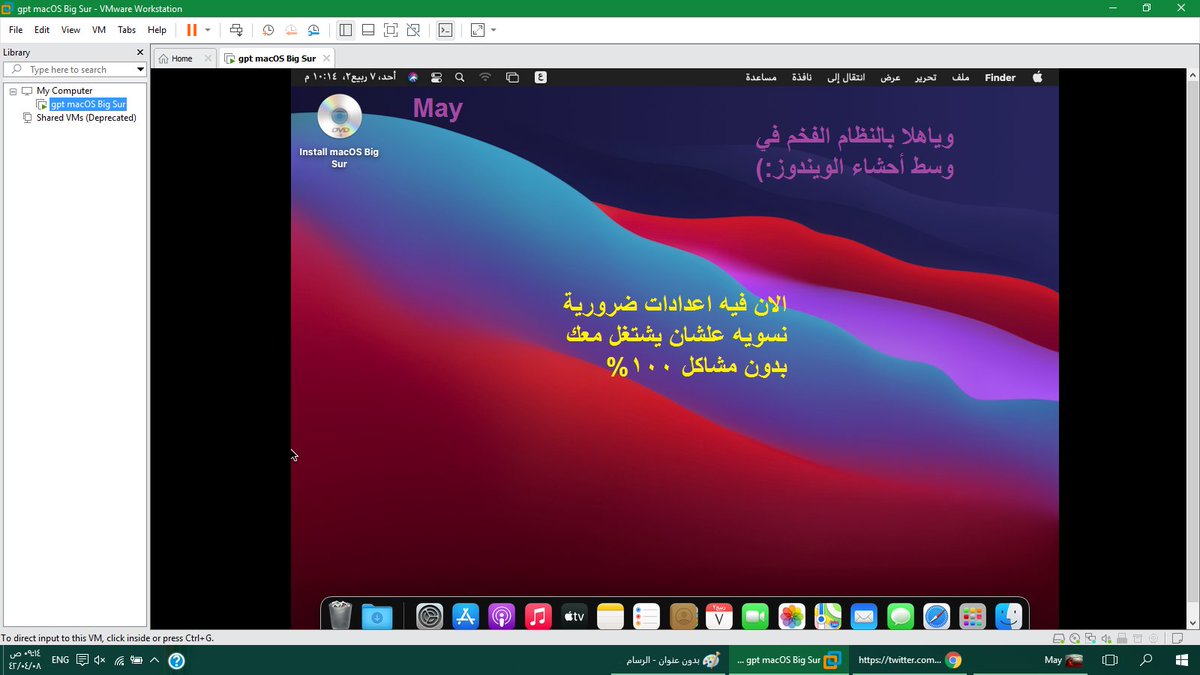Open the VM menu
1200x675 pixels.
click(x=99, y=30)
